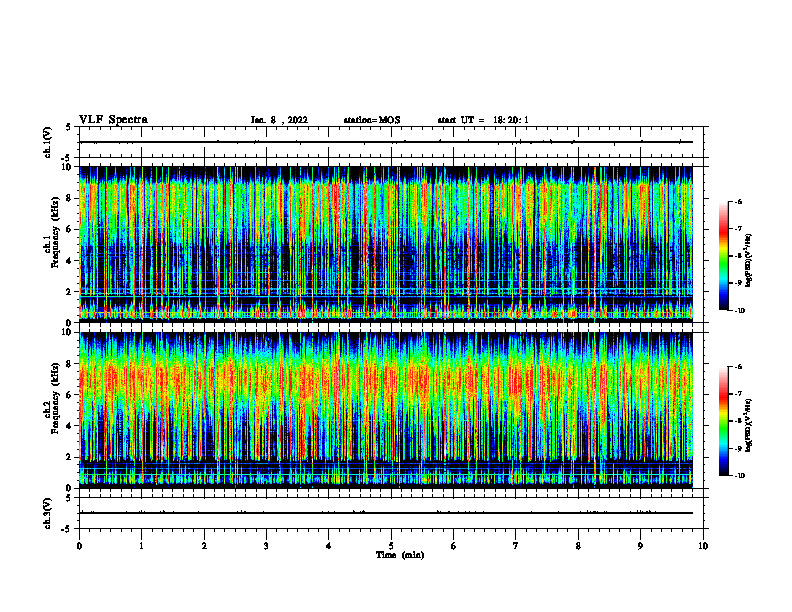This screenshot has height=612, width=792.
Task: Click the time axis tick label "5"
Action: 391,546
